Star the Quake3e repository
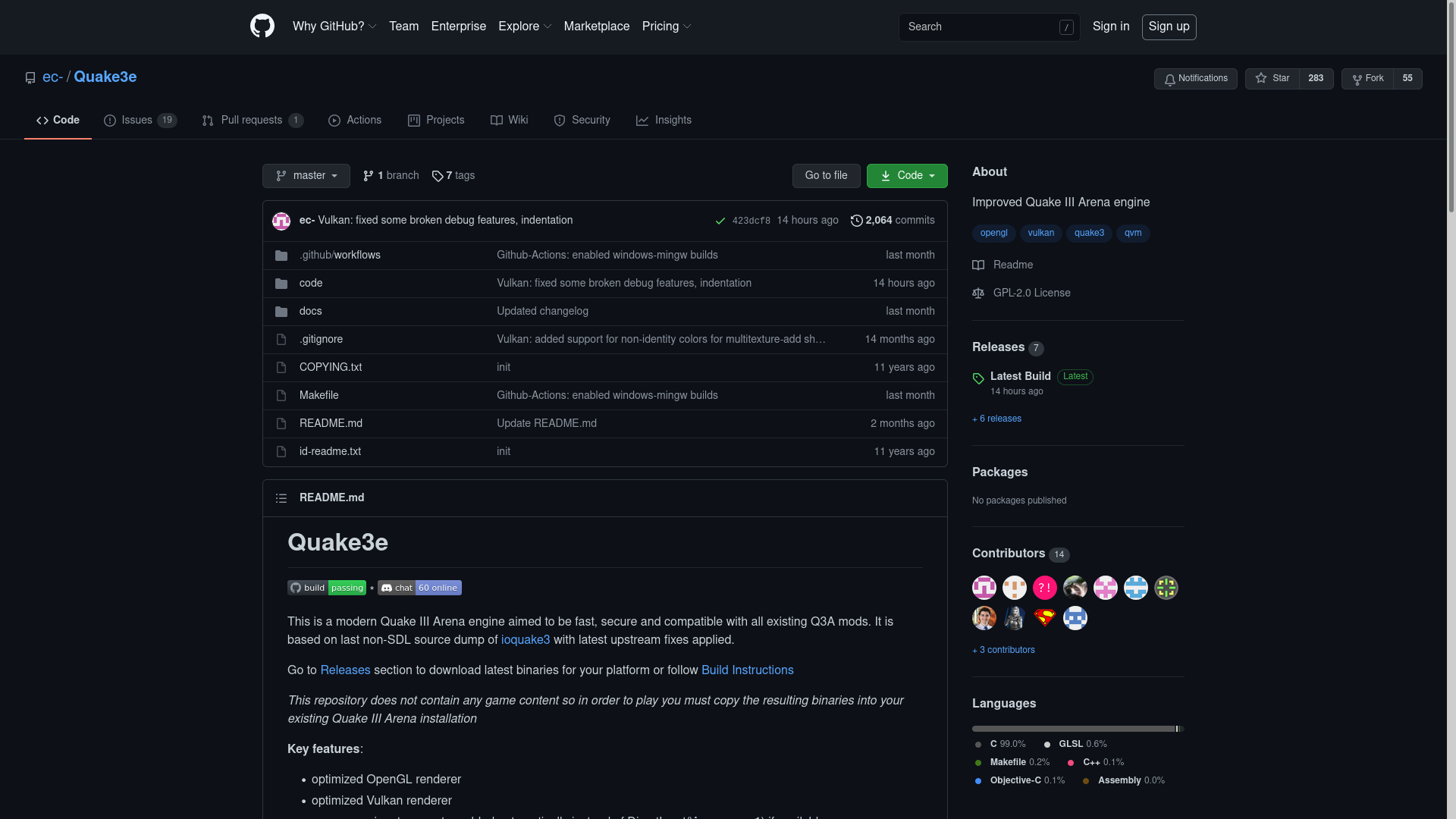Image resolution: width=1456 pixels, height=819 pixels. point(1272,79)
